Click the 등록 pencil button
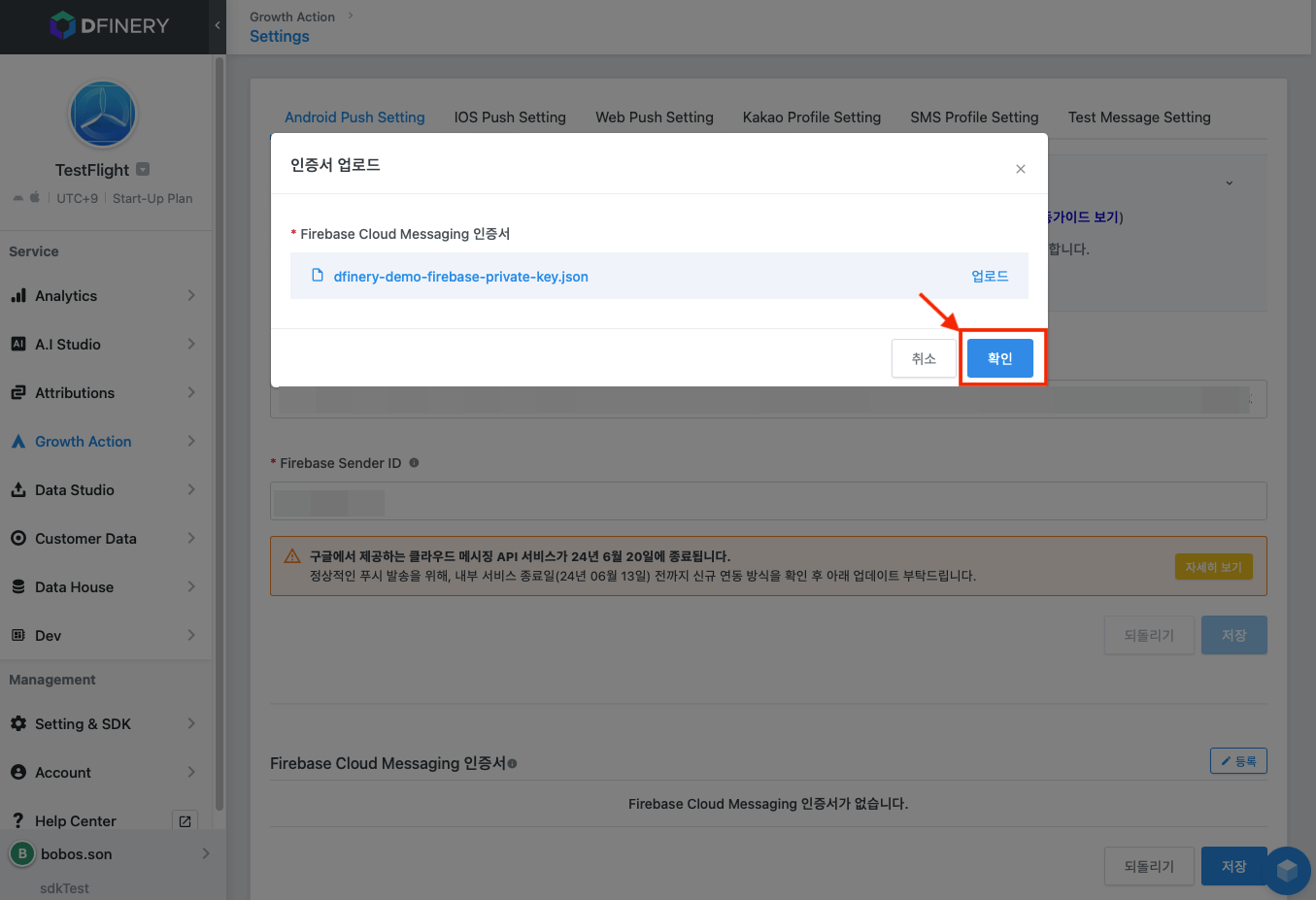The height and width of the screenshot is (900, 1316). (x=1238, y=761)
